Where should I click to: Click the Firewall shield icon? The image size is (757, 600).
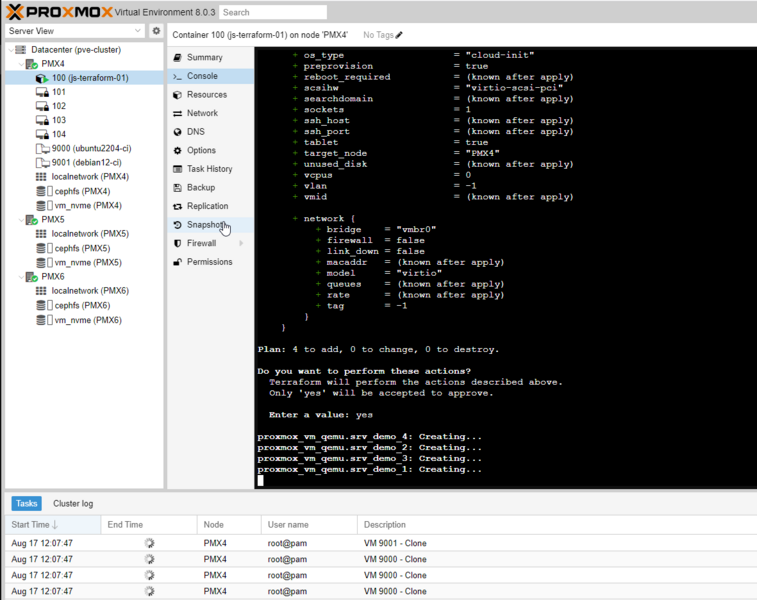click(x=178, y=243)
